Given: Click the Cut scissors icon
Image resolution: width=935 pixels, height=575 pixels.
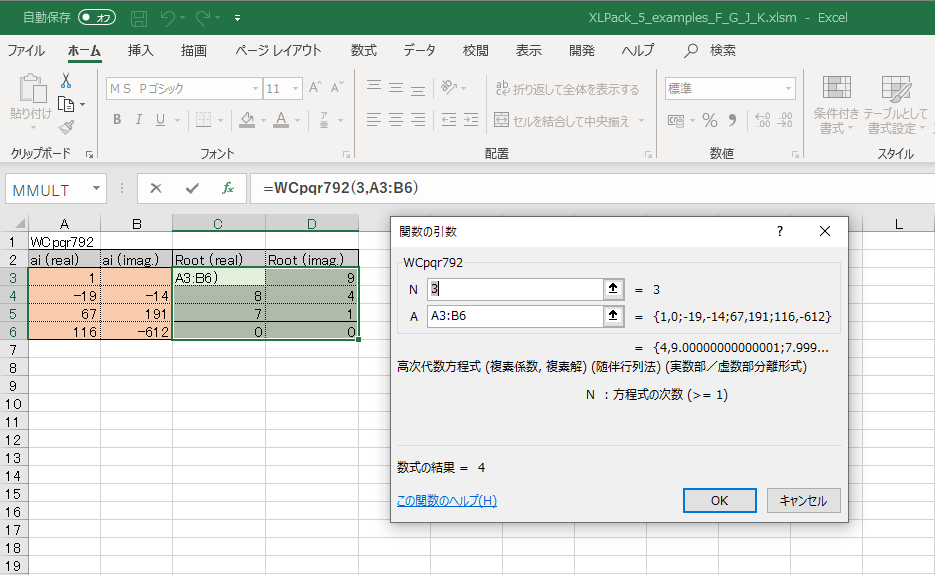Looking at the screenshot, I should [66, 81].
